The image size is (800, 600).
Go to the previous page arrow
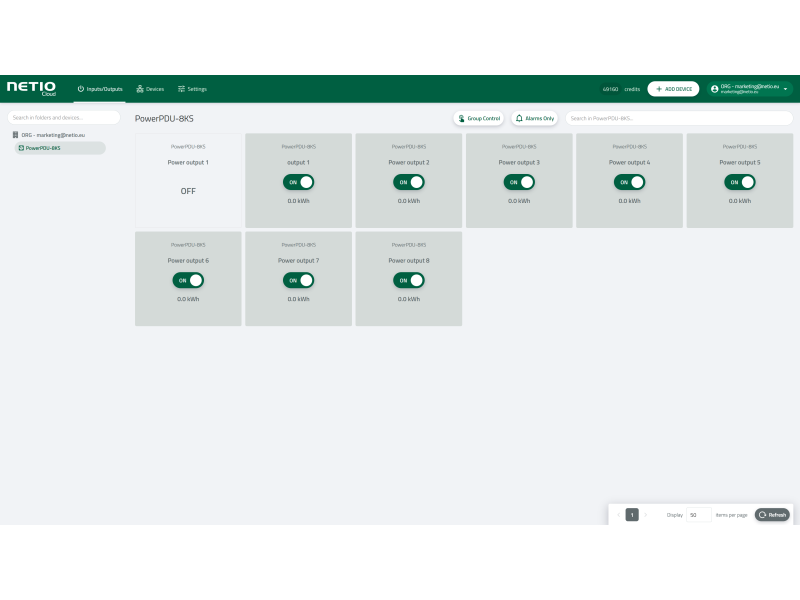[618, 515]
